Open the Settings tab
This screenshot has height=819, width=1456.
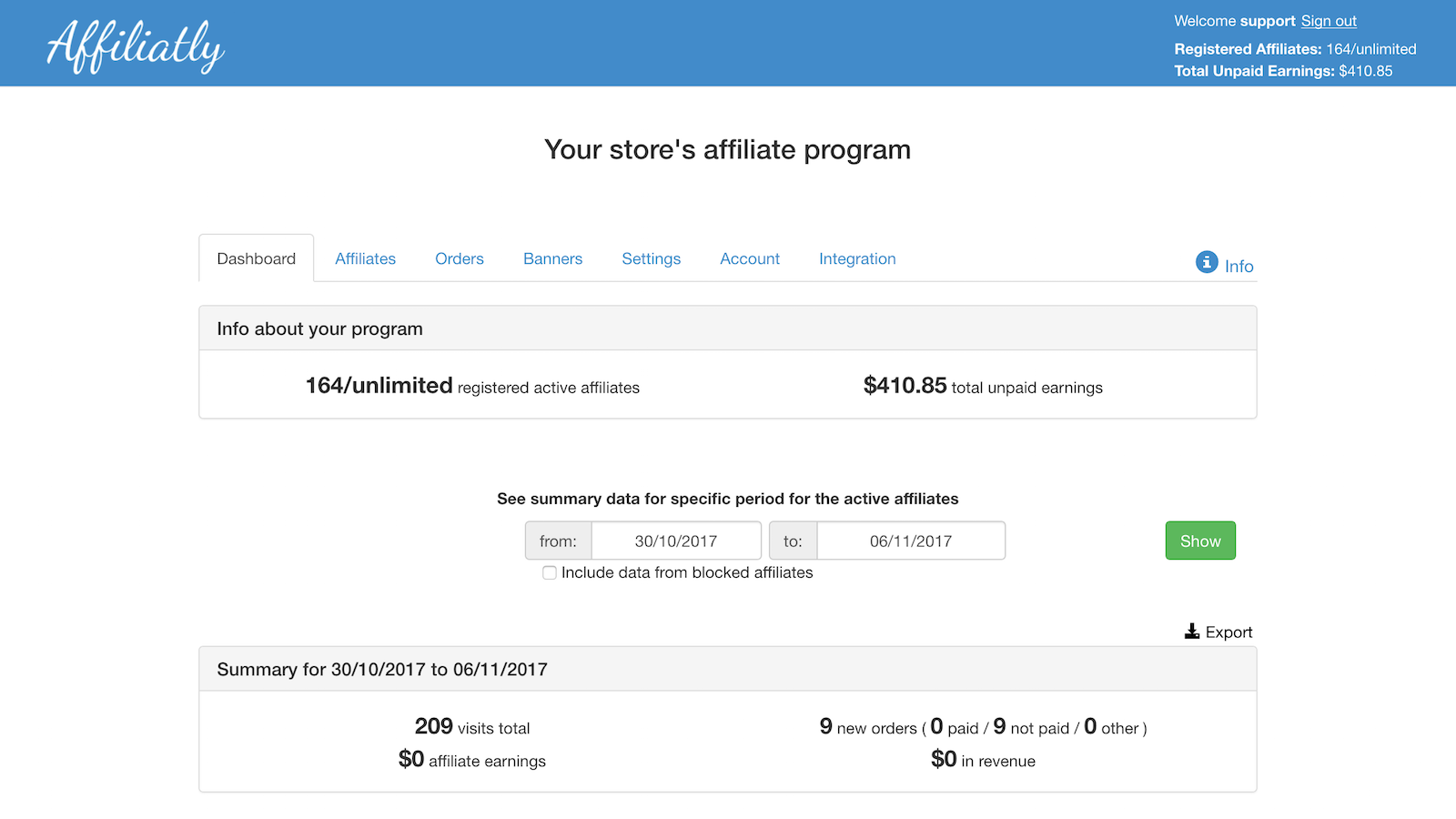651,258
